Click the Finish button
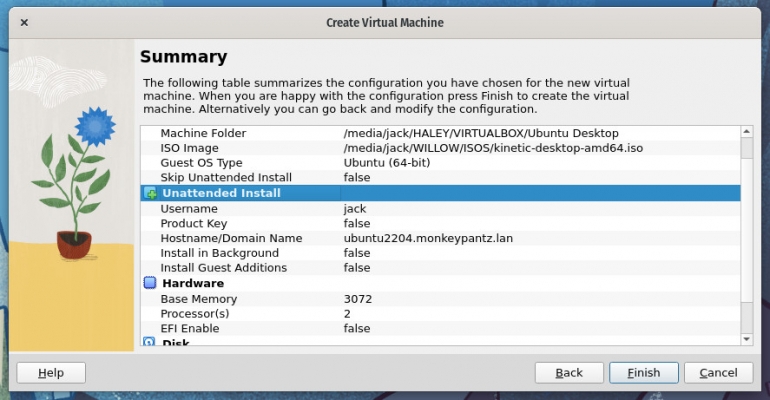Viewport: 770px width, 400px height. 644,373
